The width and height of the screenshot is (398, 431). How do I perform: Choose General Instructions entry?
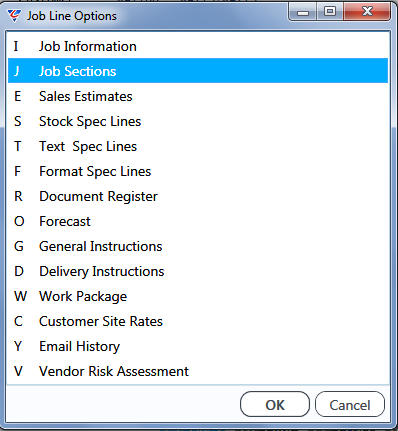tap(198, 246)
